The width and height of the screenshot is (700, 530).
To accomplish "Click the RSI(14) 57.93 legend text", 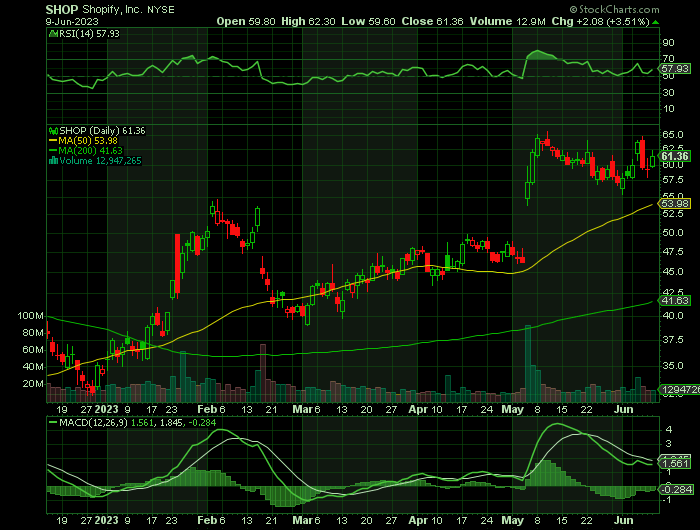I will pyautogui.click(x=89, y=33).
